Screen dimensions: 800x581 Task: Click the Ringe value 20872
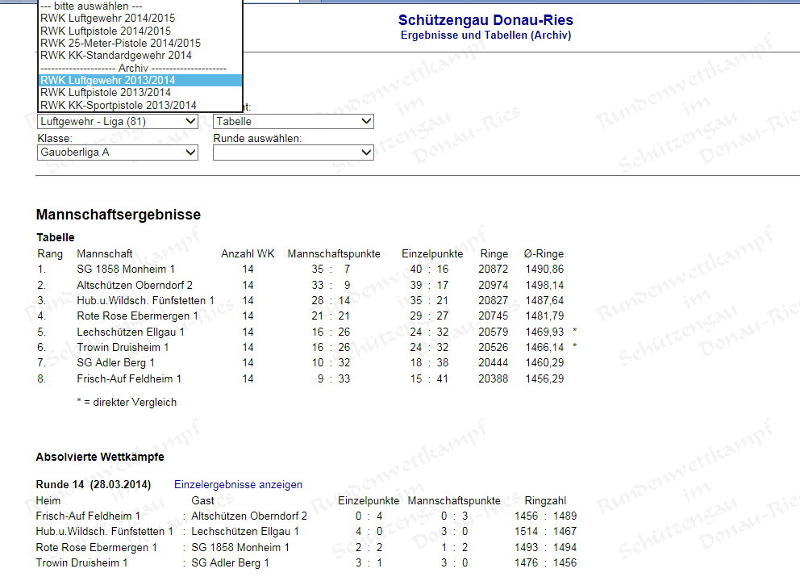[x=493, y=269]
